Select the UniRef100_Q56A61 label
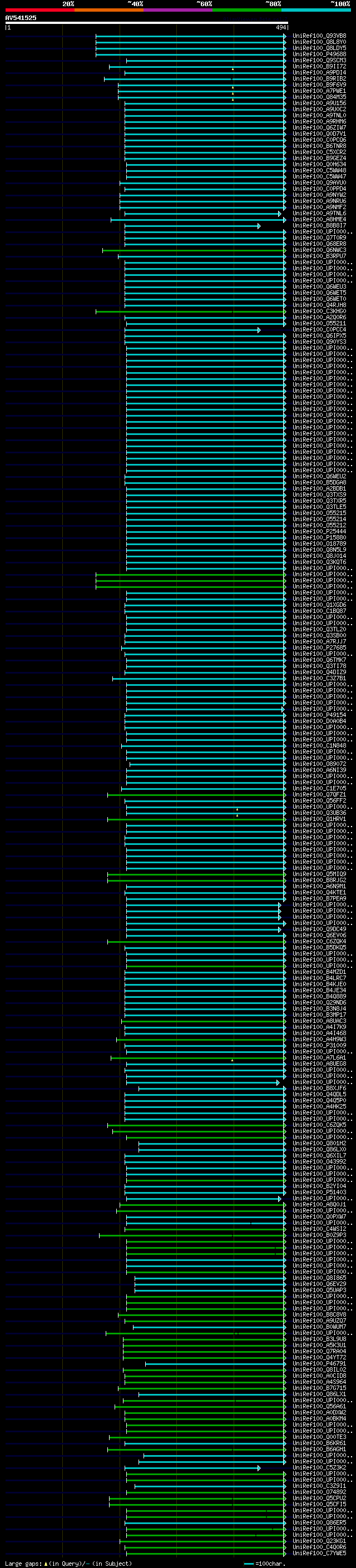This screenshot has height=1568, width=356. click(319, 1407)
